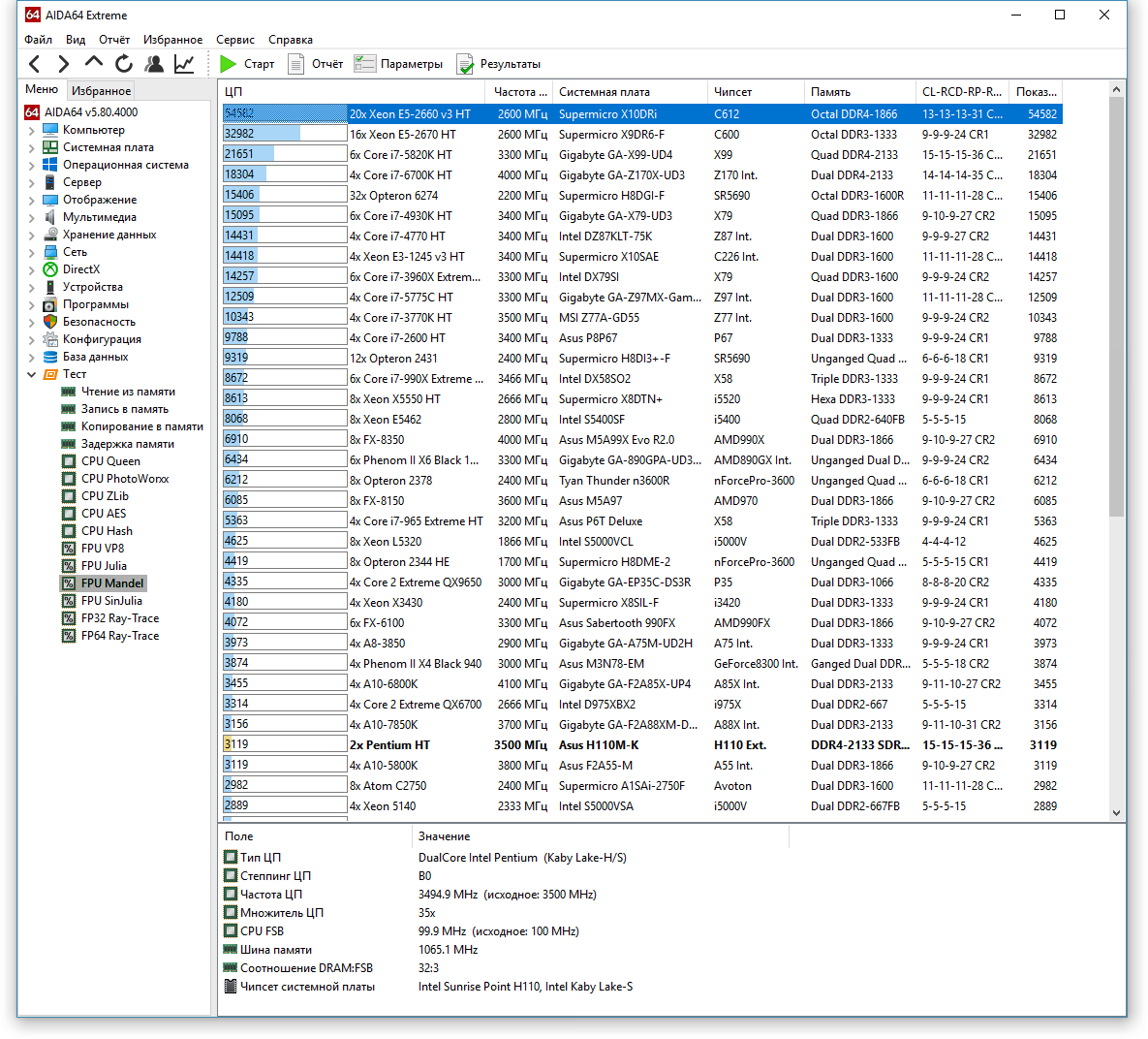Select the AIDA64 v5.80.4000 root icon

point(31,112)
